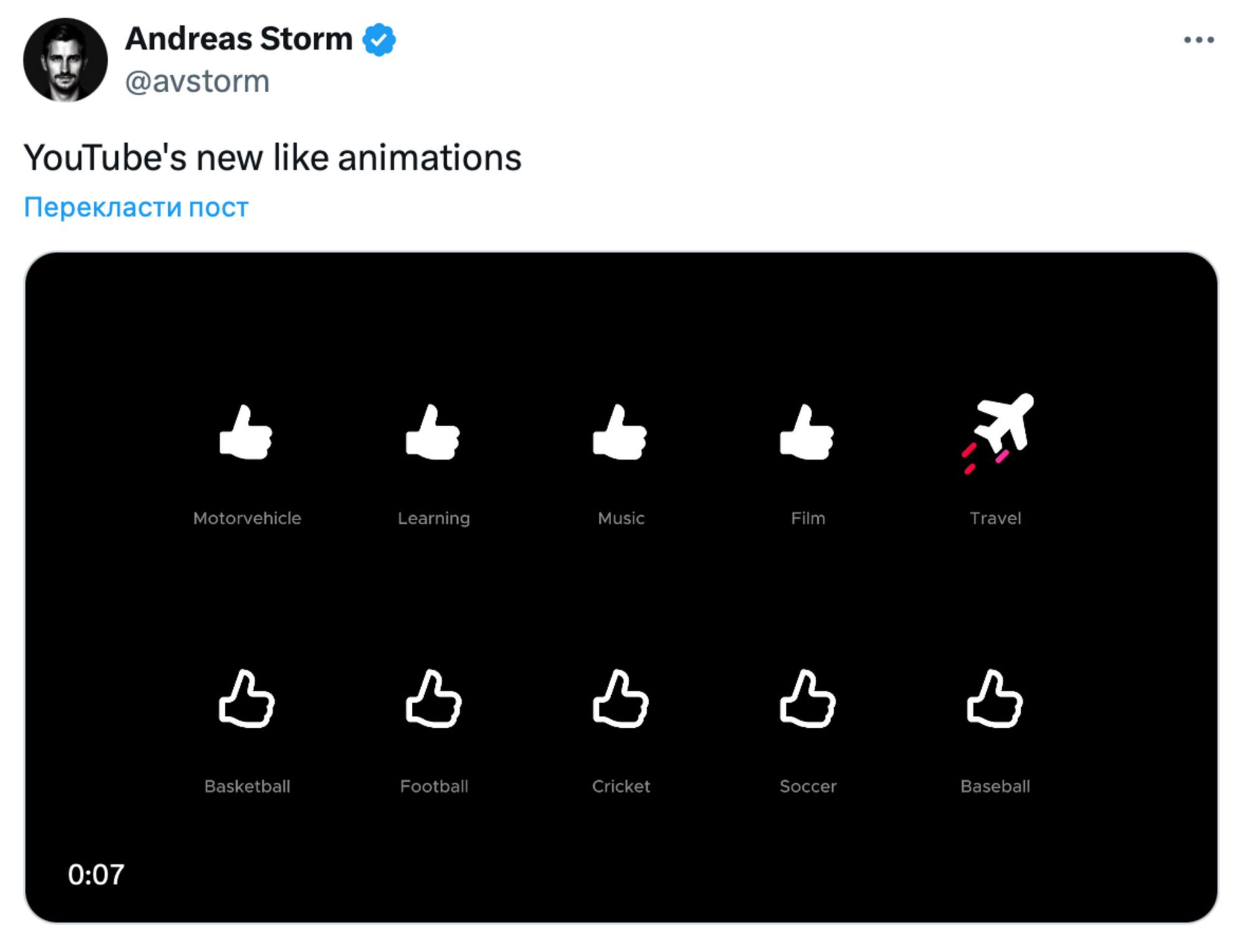The width and height of the screenshot is (1246, 952).
Task: Click the Football outlined thumbs-up icon
Action: 434,698
